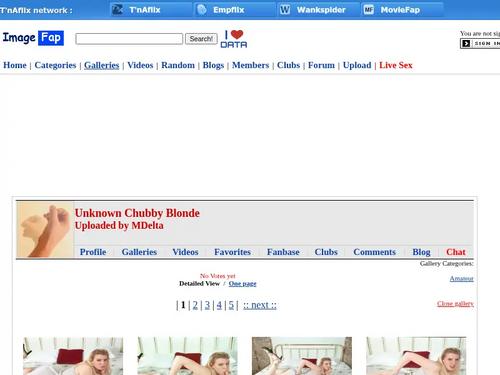This screenshot has width=500, height=375.
Task: Open the Favorites tab
Action: pos(232,252)
